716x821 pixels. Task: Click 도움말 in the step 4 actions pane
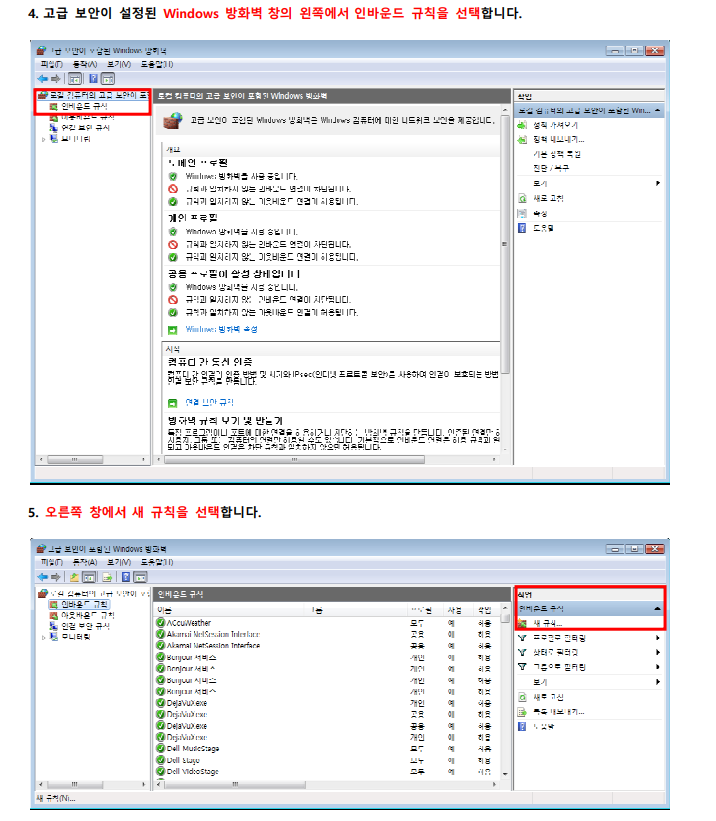point(543,228)
